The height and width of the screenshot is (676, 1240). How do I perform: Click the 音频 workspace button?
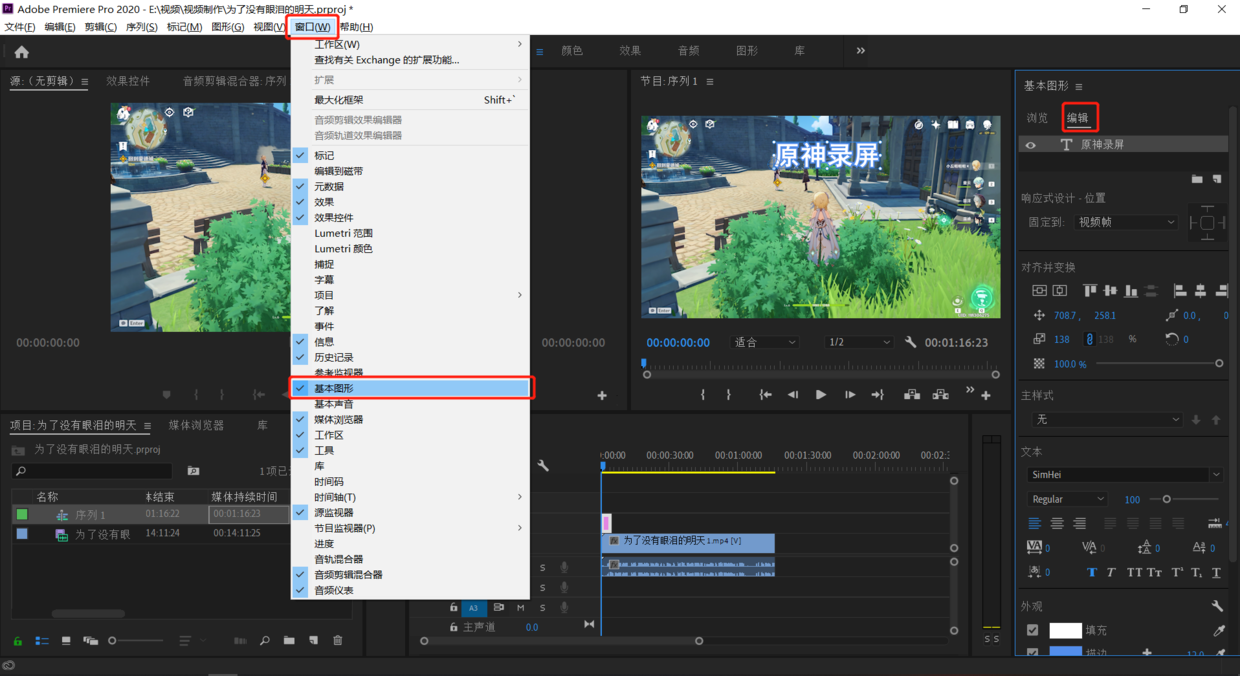(x=688, y=51)
